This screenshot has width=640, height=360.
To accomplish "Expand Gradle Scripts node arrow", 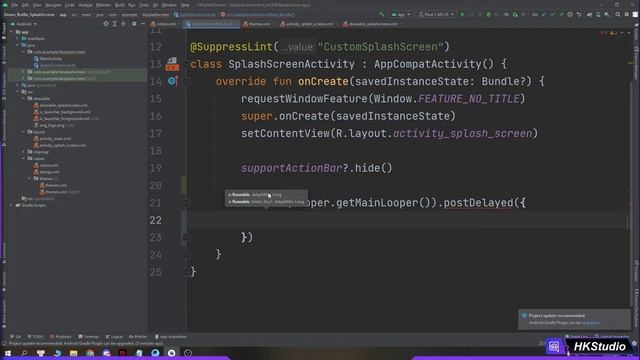I will click(12, 205).
